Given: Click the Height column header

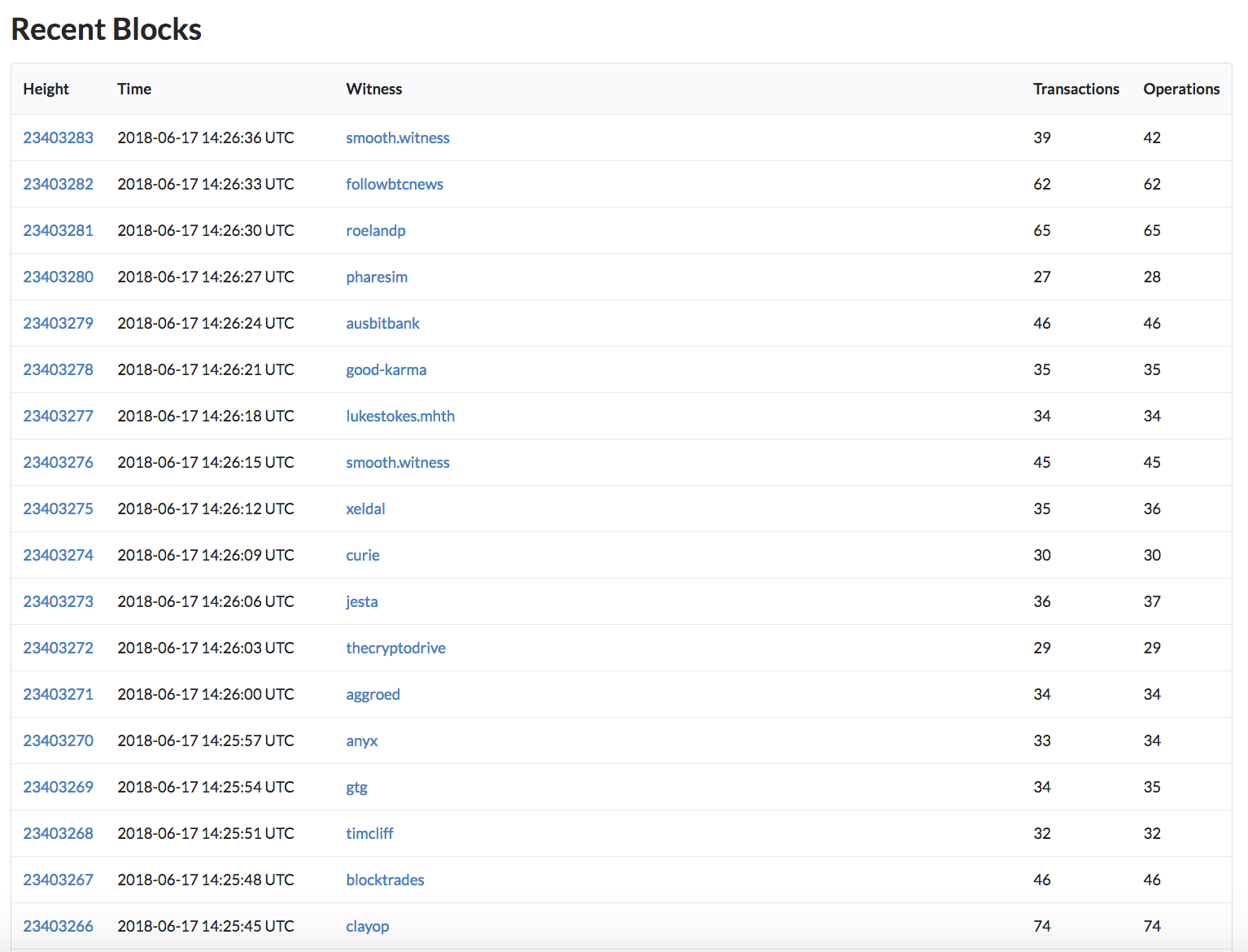Looking at the screenshot, I should click(x=46, y=89).
